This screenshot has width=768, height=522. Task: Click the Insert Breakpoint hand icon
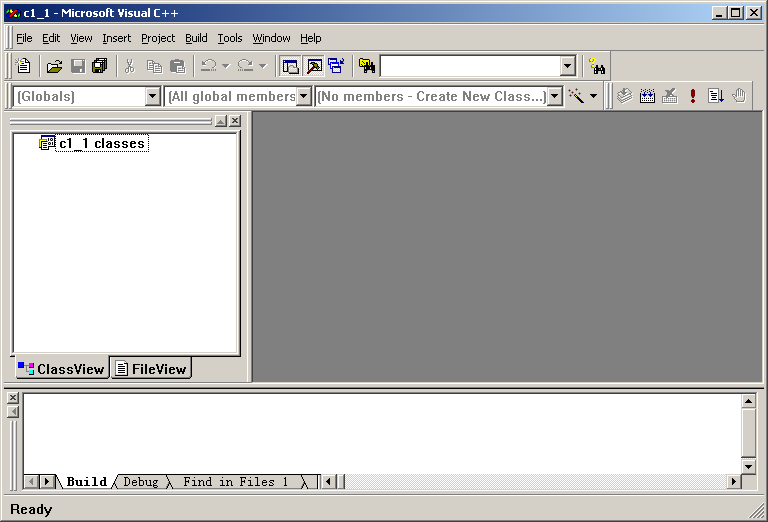[x=739, y=95]
